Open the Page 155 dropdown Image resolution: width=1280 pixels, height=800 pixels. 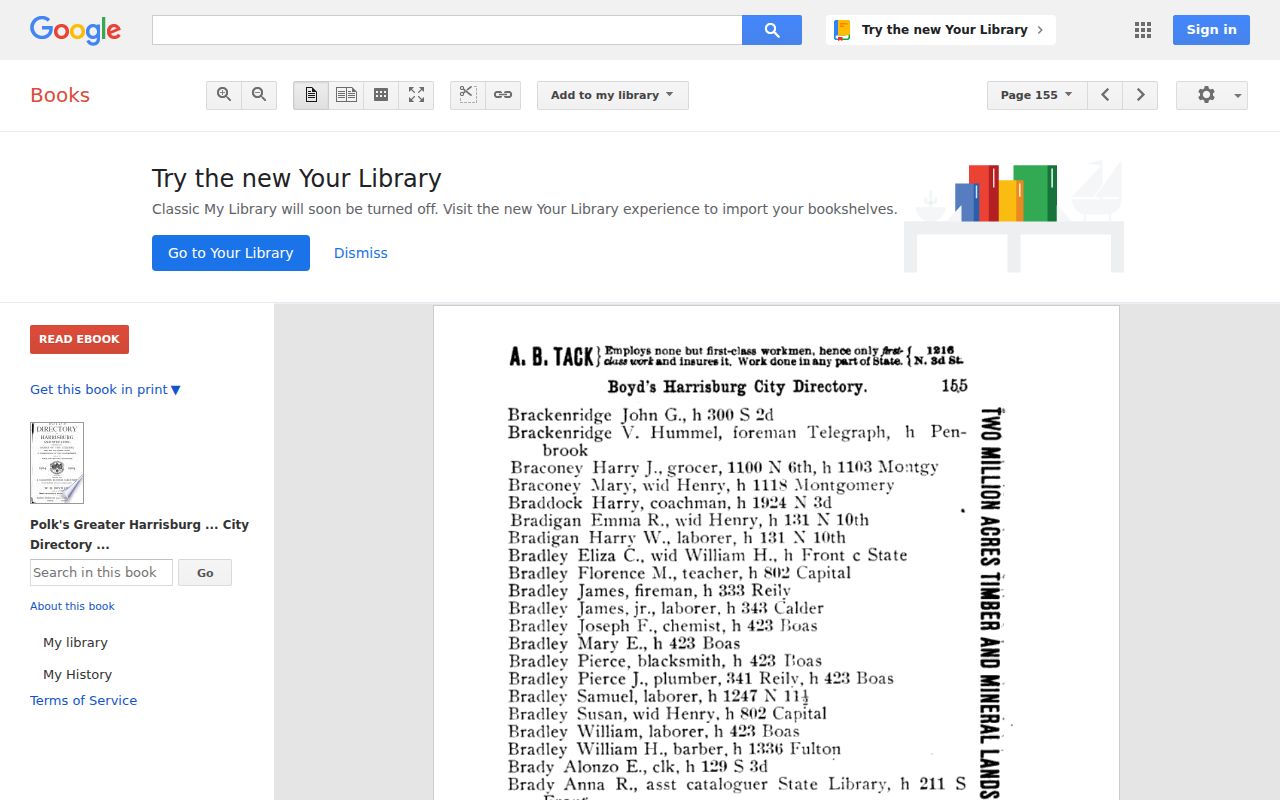tap(1037, 95)
